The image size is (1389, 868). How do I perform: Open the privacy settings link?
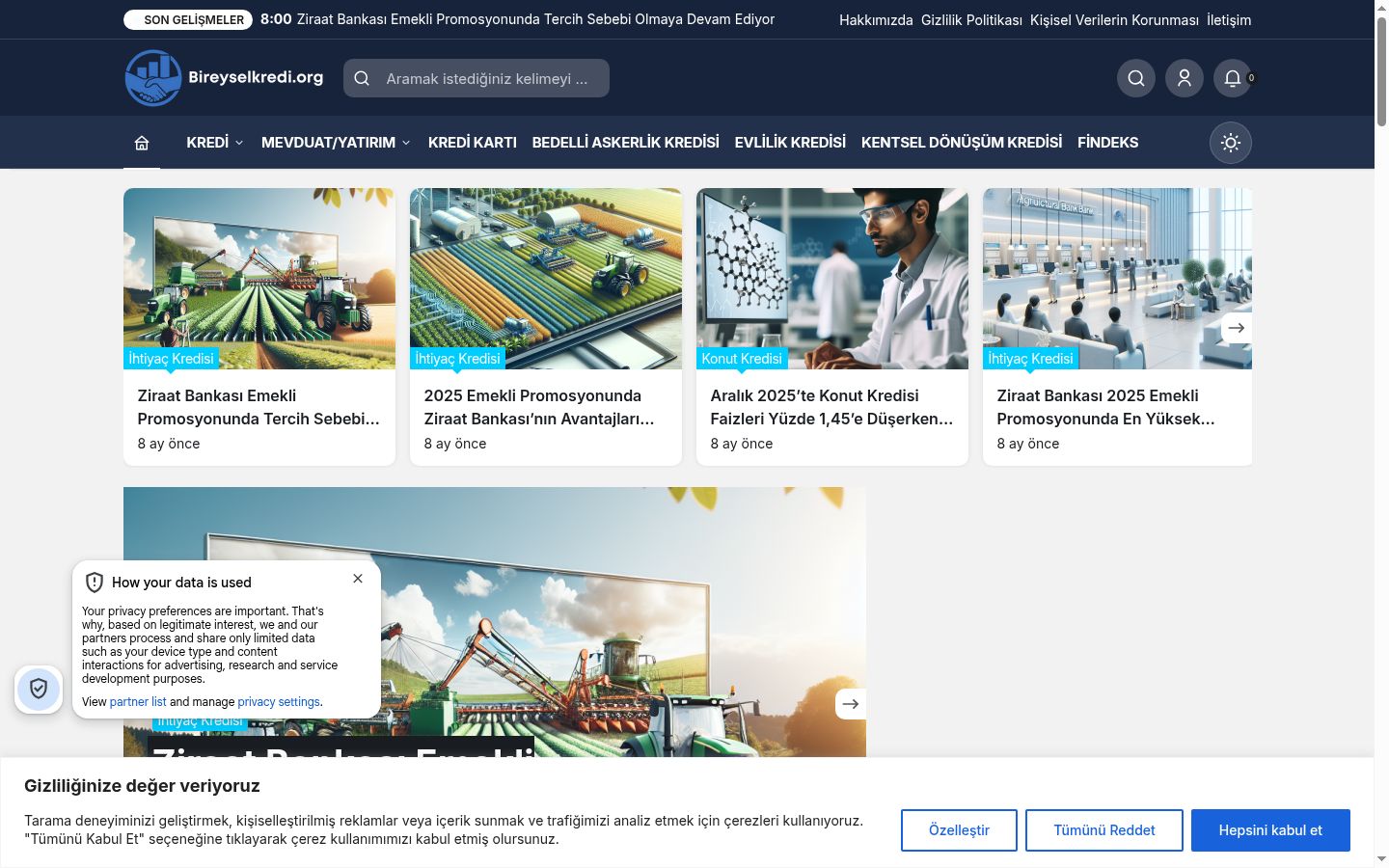click(x=279, y=702)
